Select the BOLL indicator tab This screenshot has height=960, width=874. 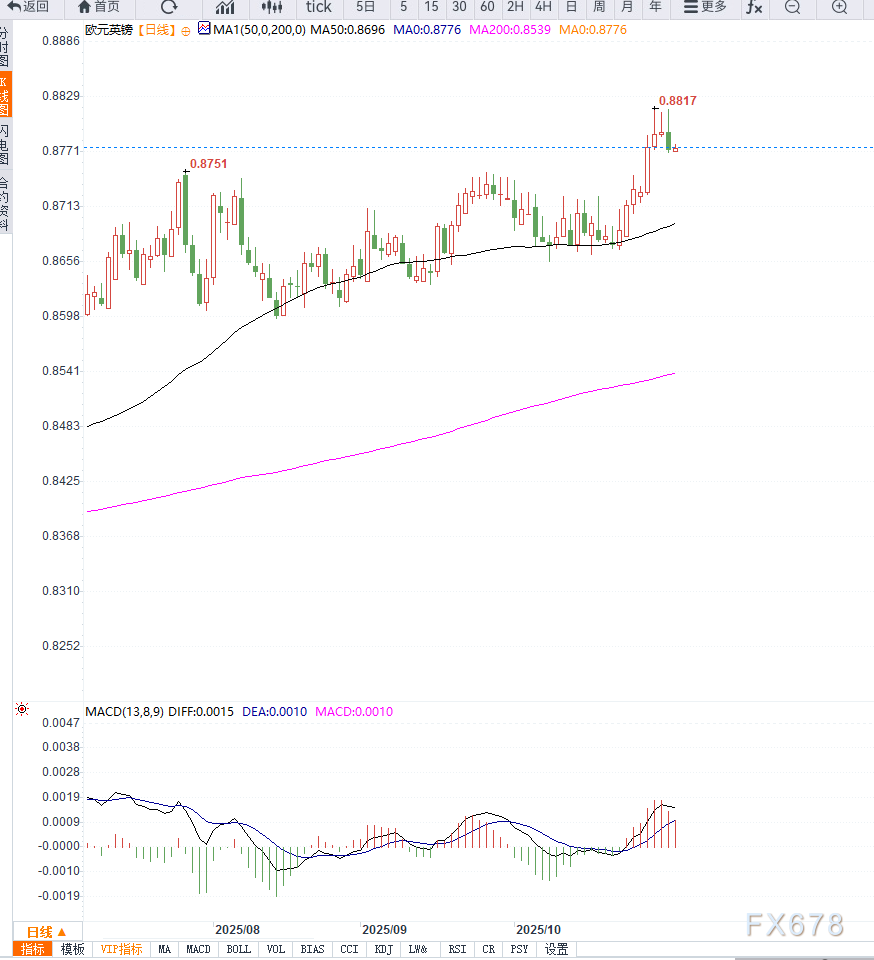238,949
